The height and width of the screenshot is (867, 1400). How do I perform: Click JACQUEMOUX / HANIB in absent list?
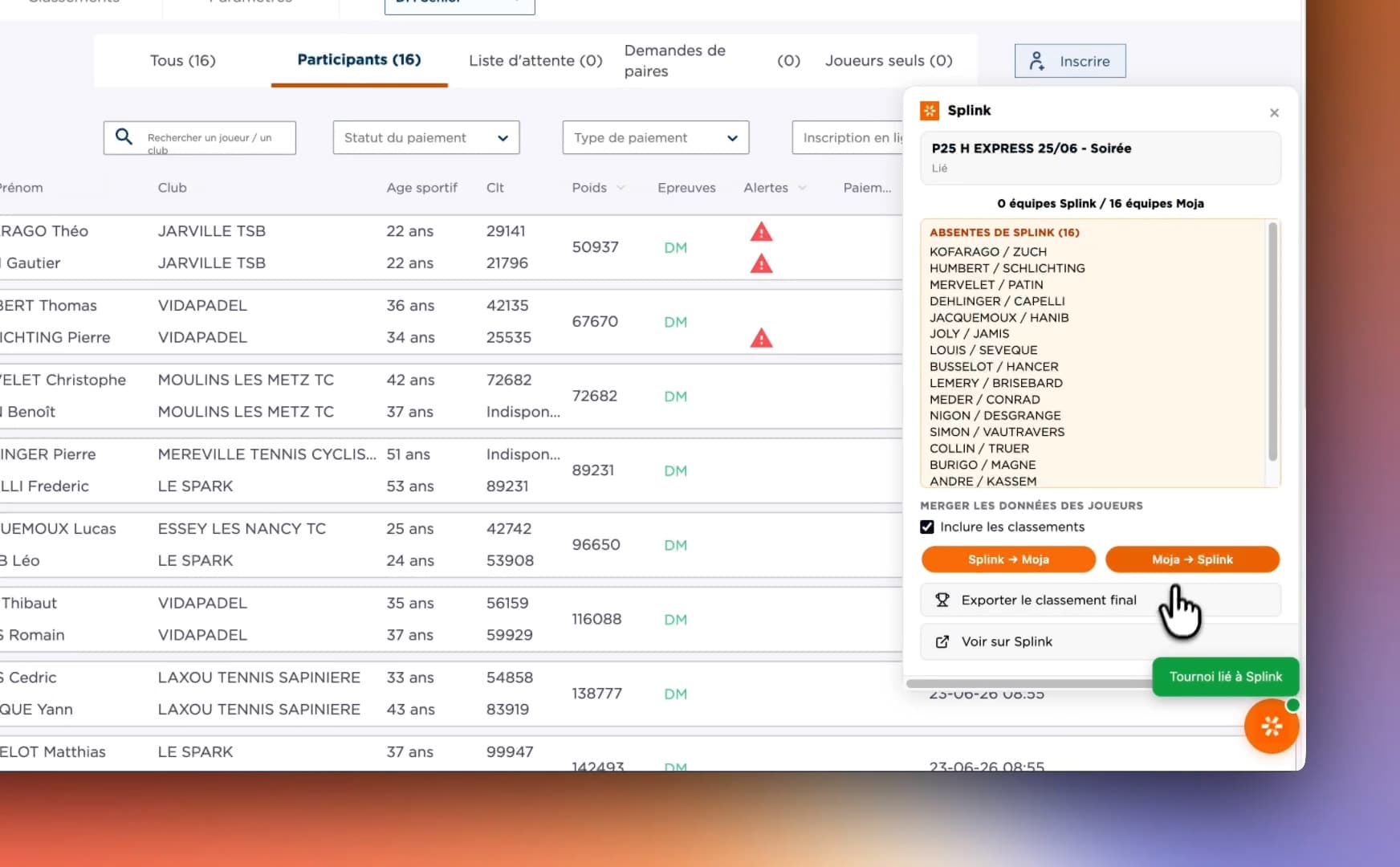999,318
